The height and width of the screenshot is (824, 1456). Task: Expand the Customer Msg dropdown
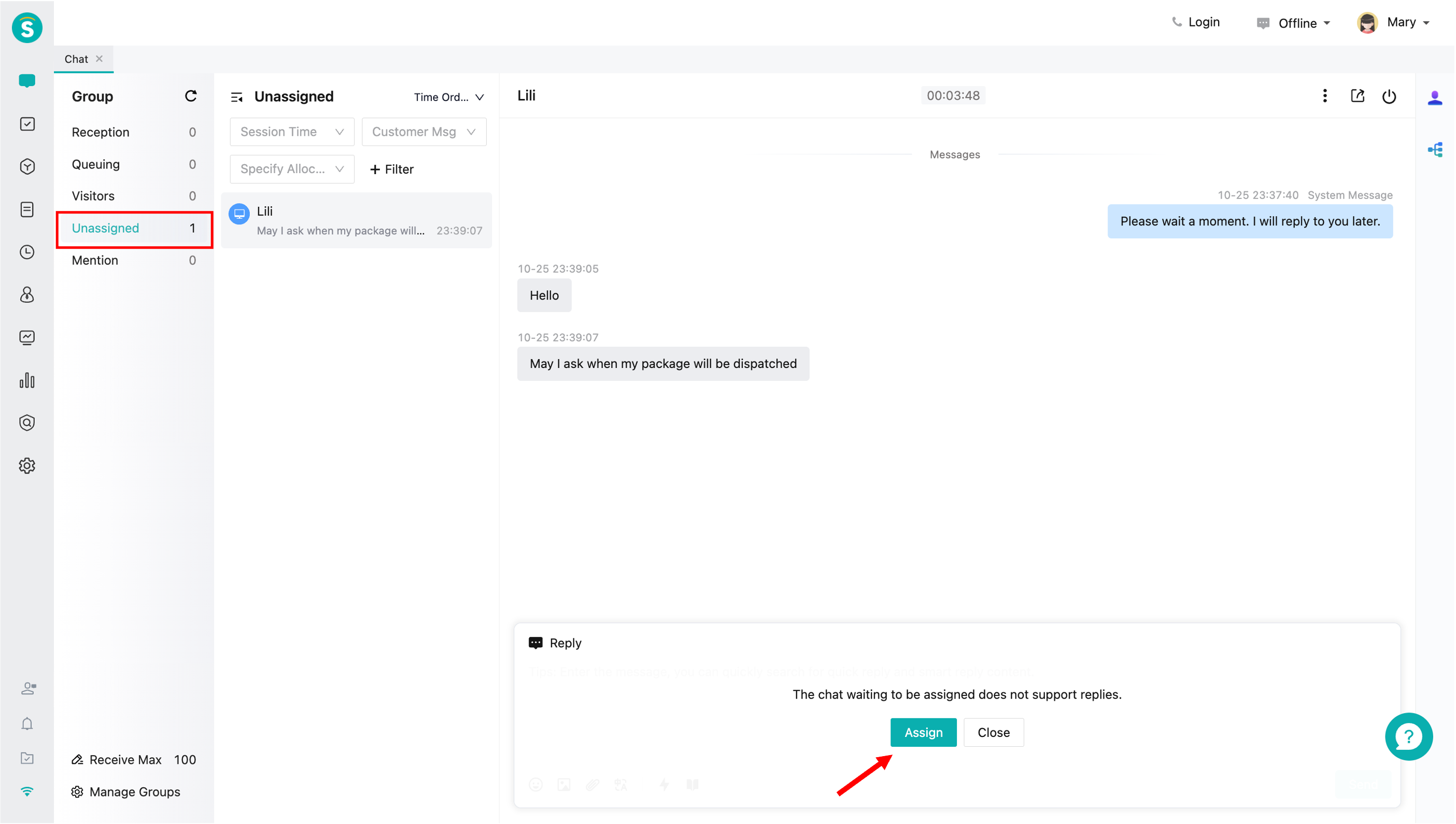pyautogui.click(x=423, y=132)
